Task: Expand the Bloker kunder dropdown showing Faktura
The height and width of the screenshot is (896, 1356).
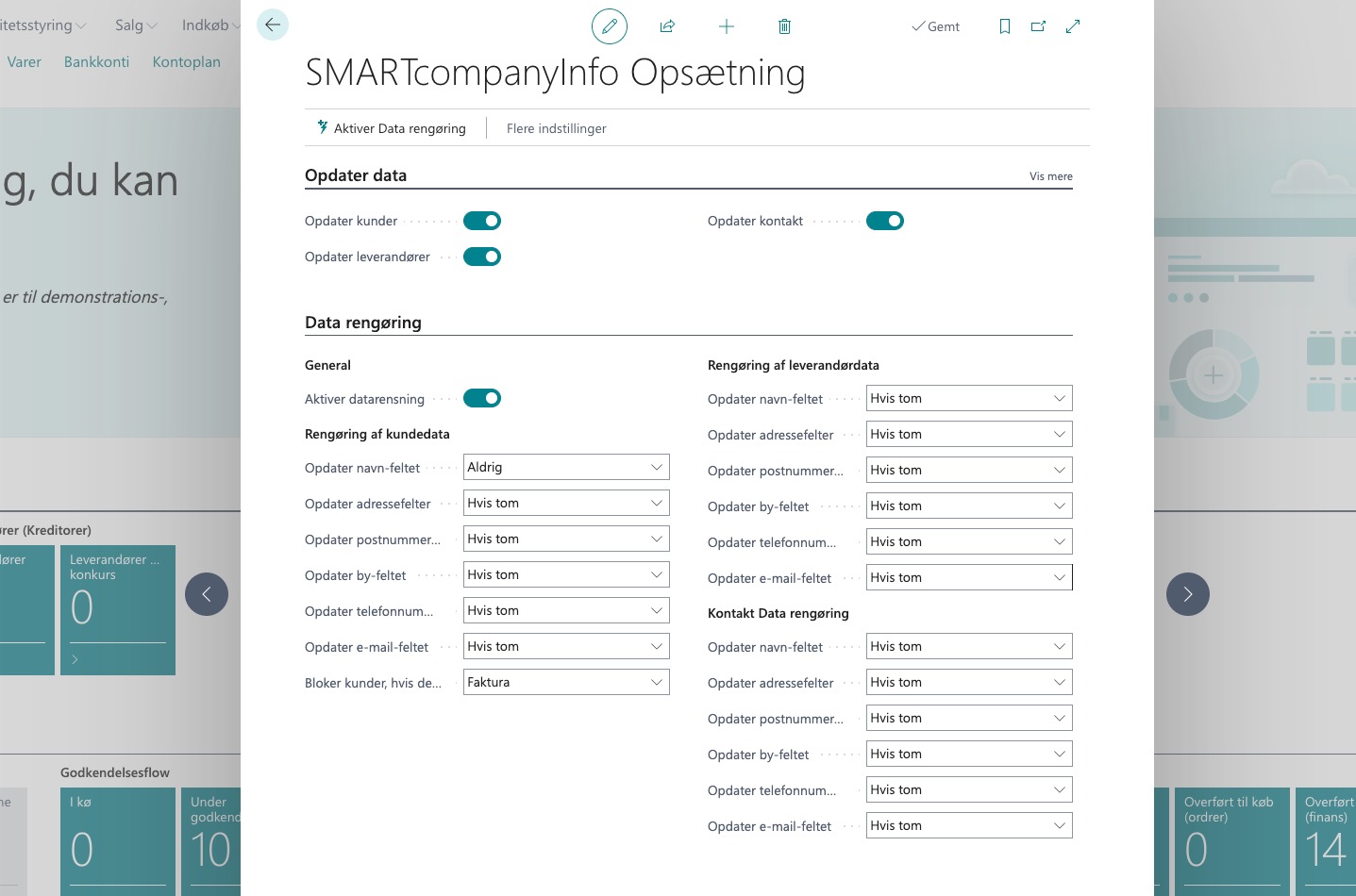Action: click(x=566, y=682)
